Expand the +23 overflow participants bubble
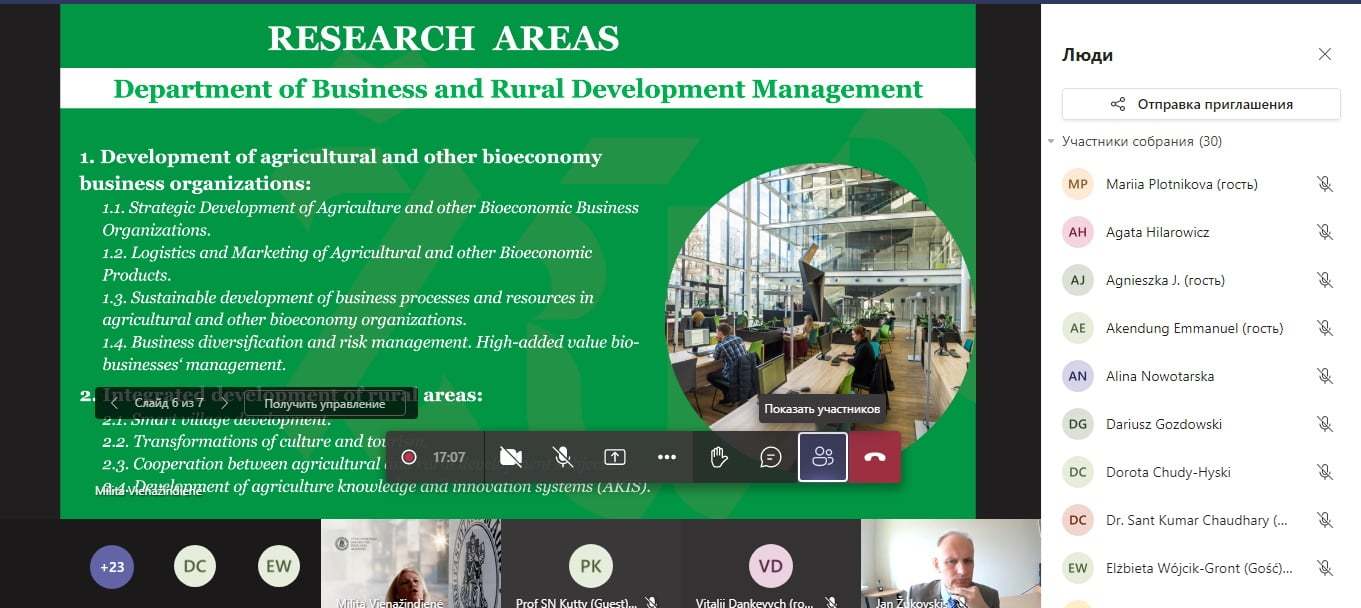Image resolution: width=1361 pixels, height=608 pixels. [x=112, y=567]
